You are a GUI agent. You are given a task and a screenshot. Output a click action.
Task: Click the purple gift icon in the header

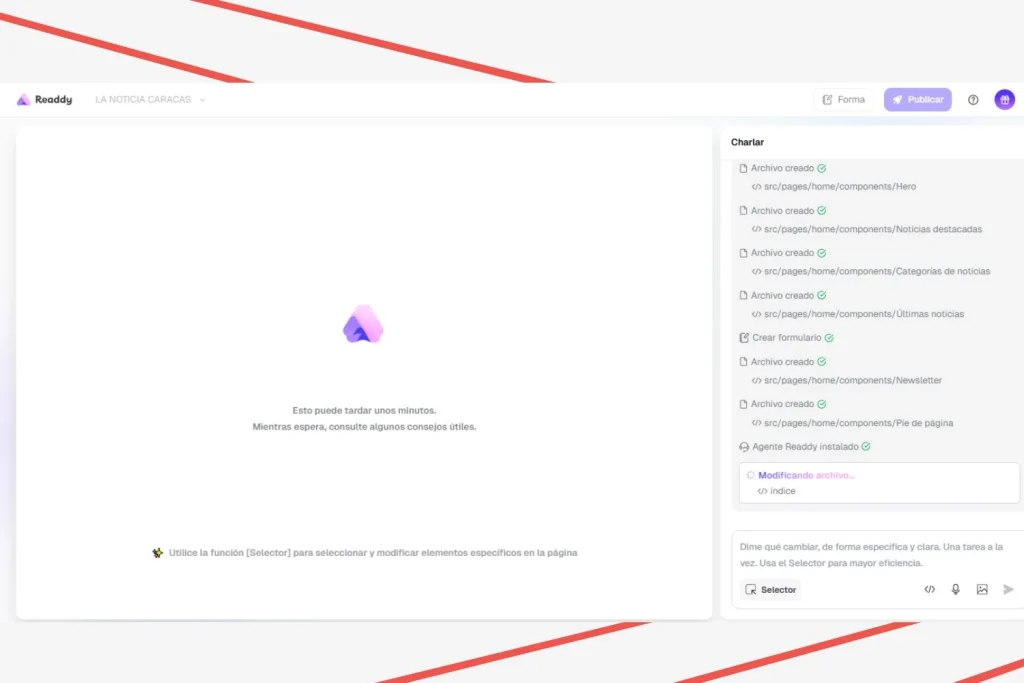(1004, 100)
